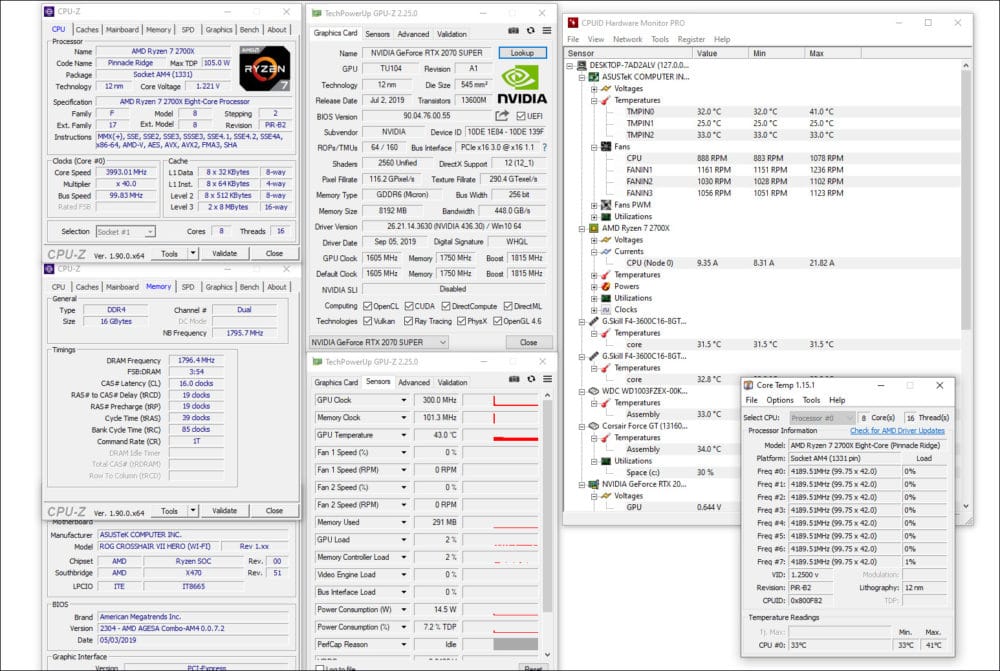
Task: Expand the Powers node under AMD Ryzen 7 2700X
Action: pos(595,286)
